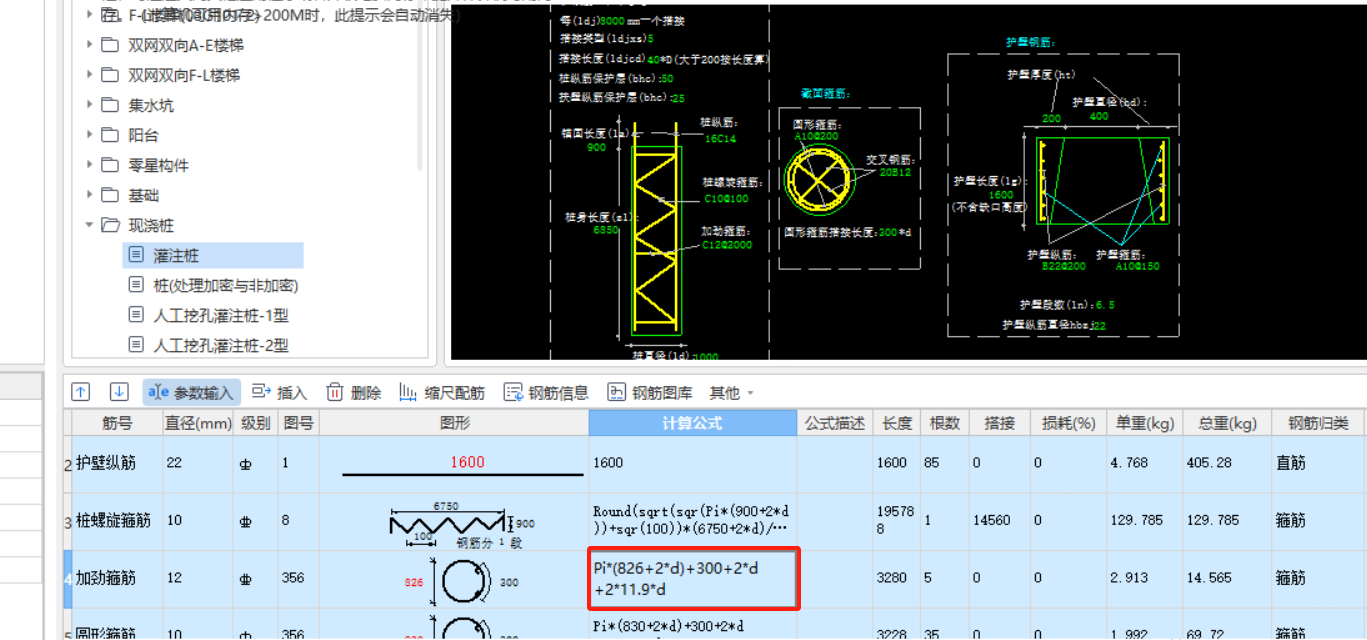Select the 双网双向F-L楼梯 folder label
Viewport: 1367px width, 640px height.
click(184, 75)
